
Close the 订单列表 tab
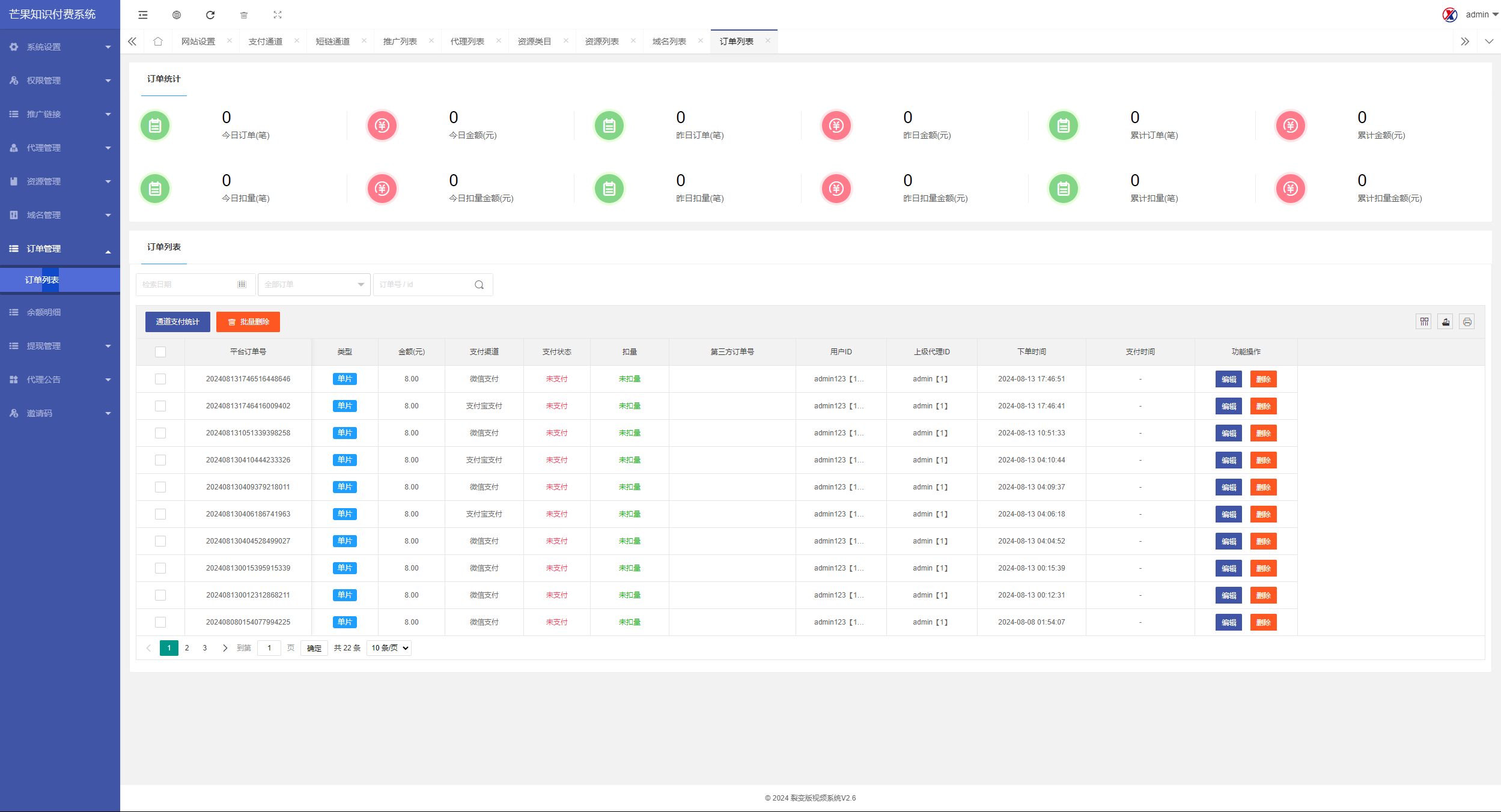(768, 41)
